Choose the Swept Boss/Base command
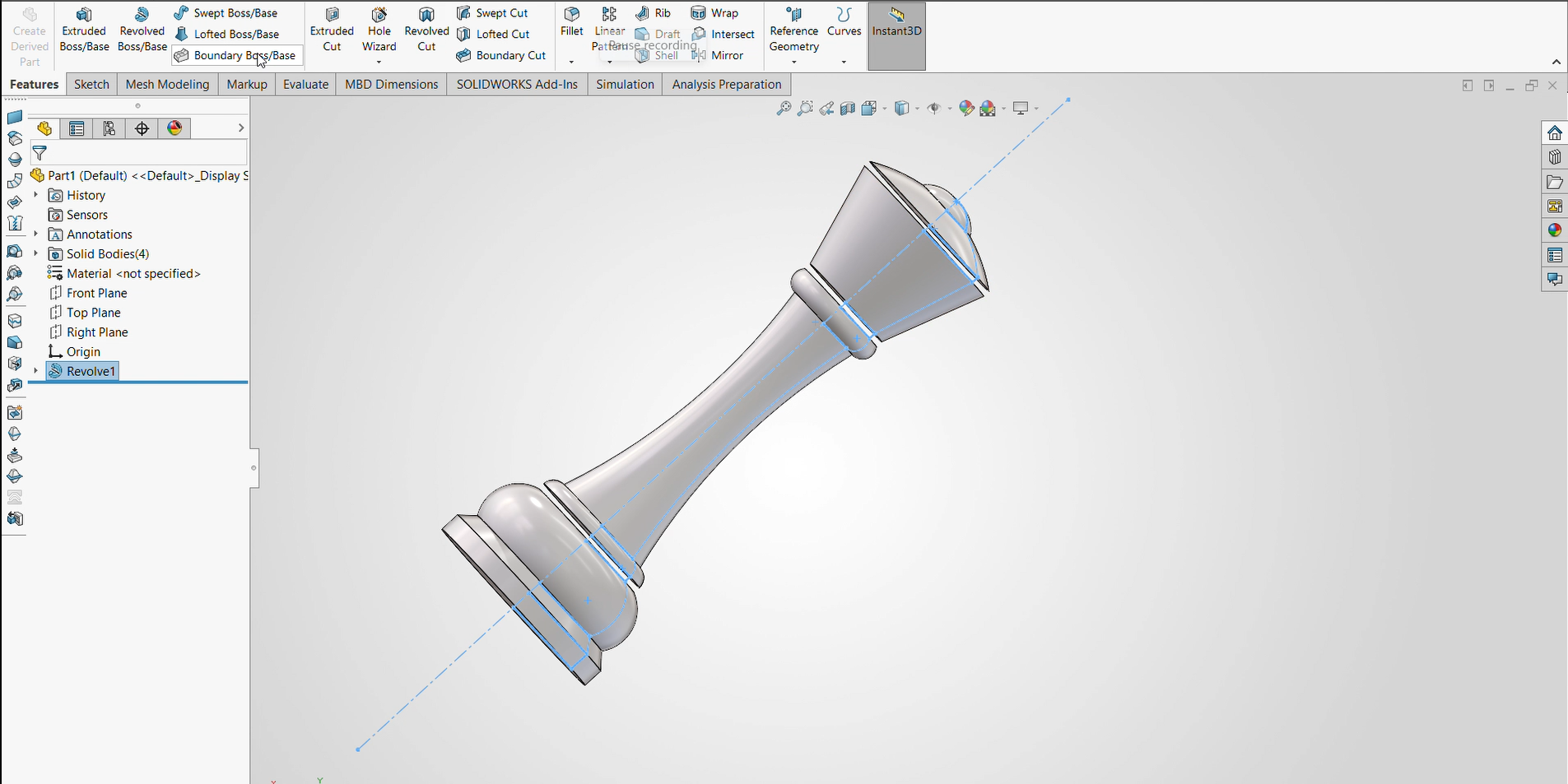1568x784 pixels. tap(226, 13)
